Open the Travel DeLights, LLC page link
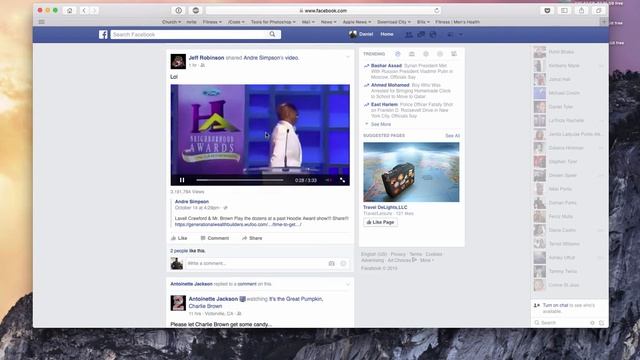 tap(385, 207)
